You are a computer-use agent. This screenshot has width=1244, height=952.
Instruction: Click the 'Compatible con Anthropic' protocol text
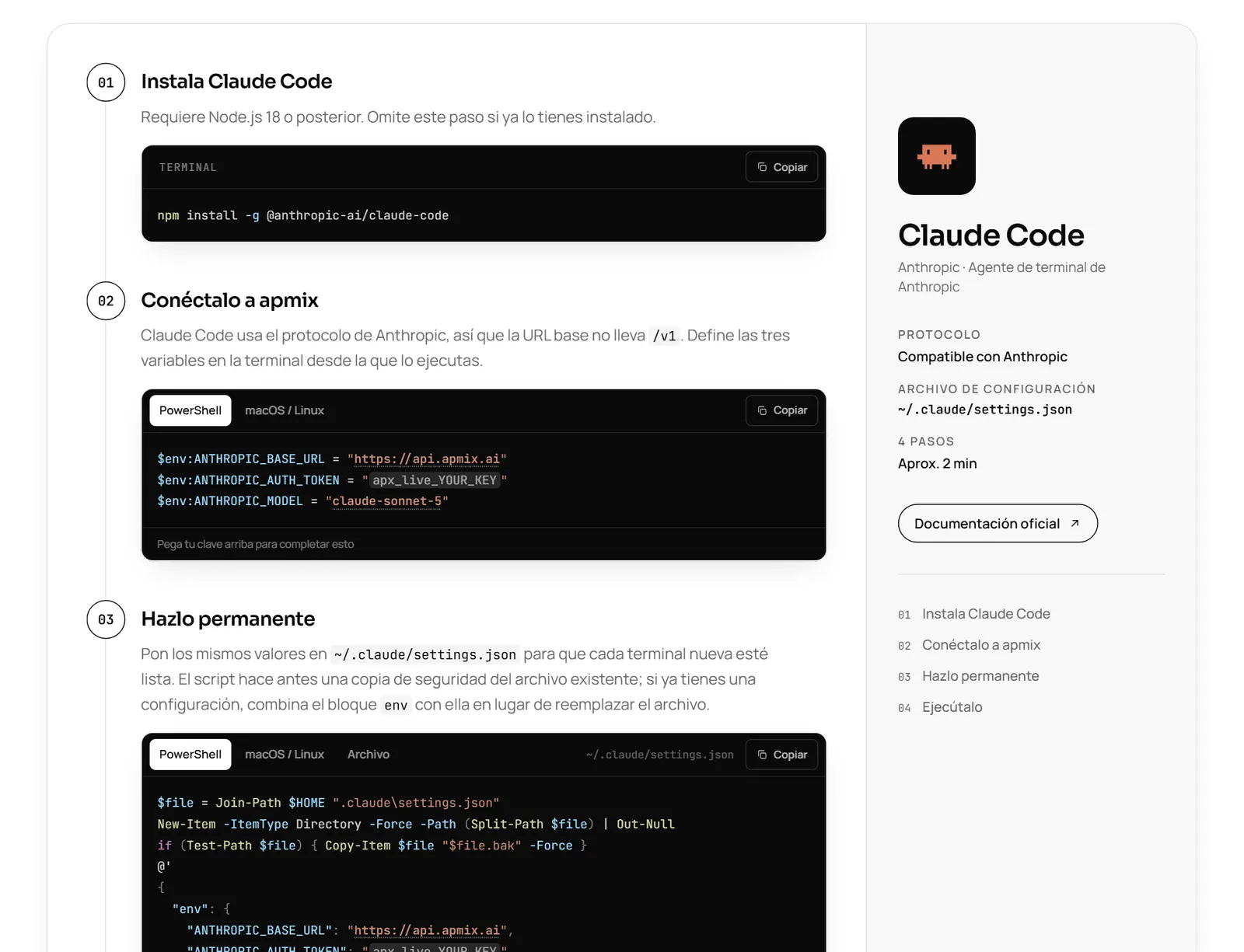click(x=982, y=357)
